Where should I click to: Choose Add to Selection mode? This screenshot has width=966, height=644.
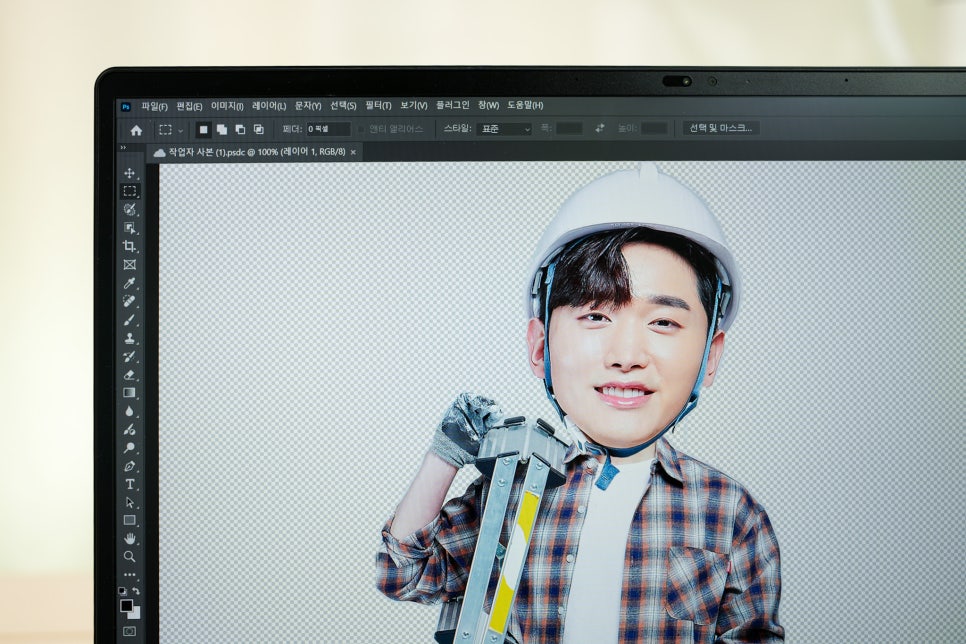tap(222, 129)
